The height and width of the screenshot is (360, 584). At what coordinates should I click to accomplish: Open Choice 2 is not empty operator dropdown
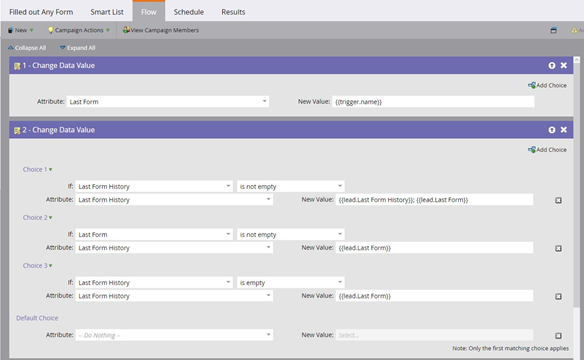tap(291, 235)
